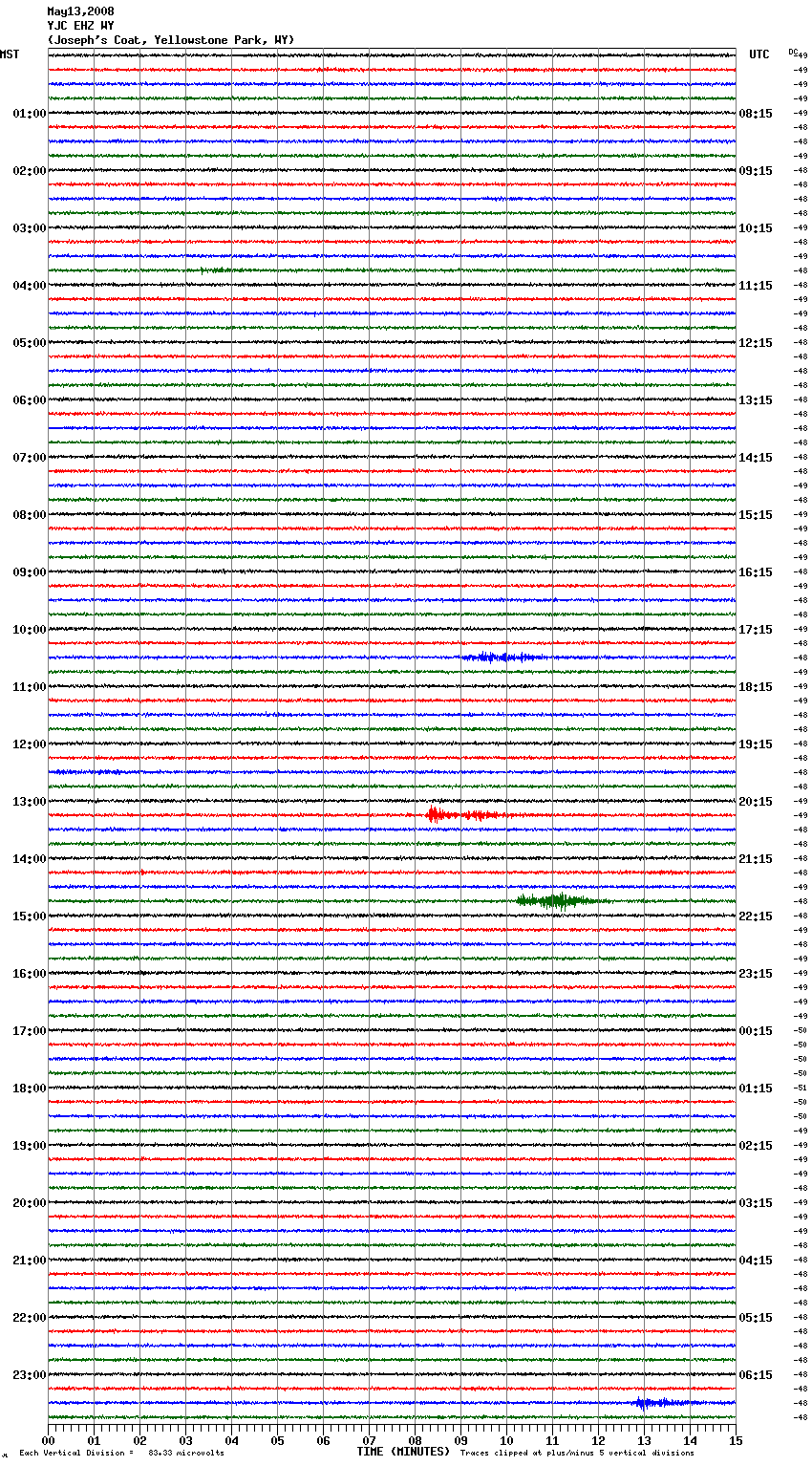Select the 20:00 MST time label
Screen dimensions: 812x1466
[30, 1203]
